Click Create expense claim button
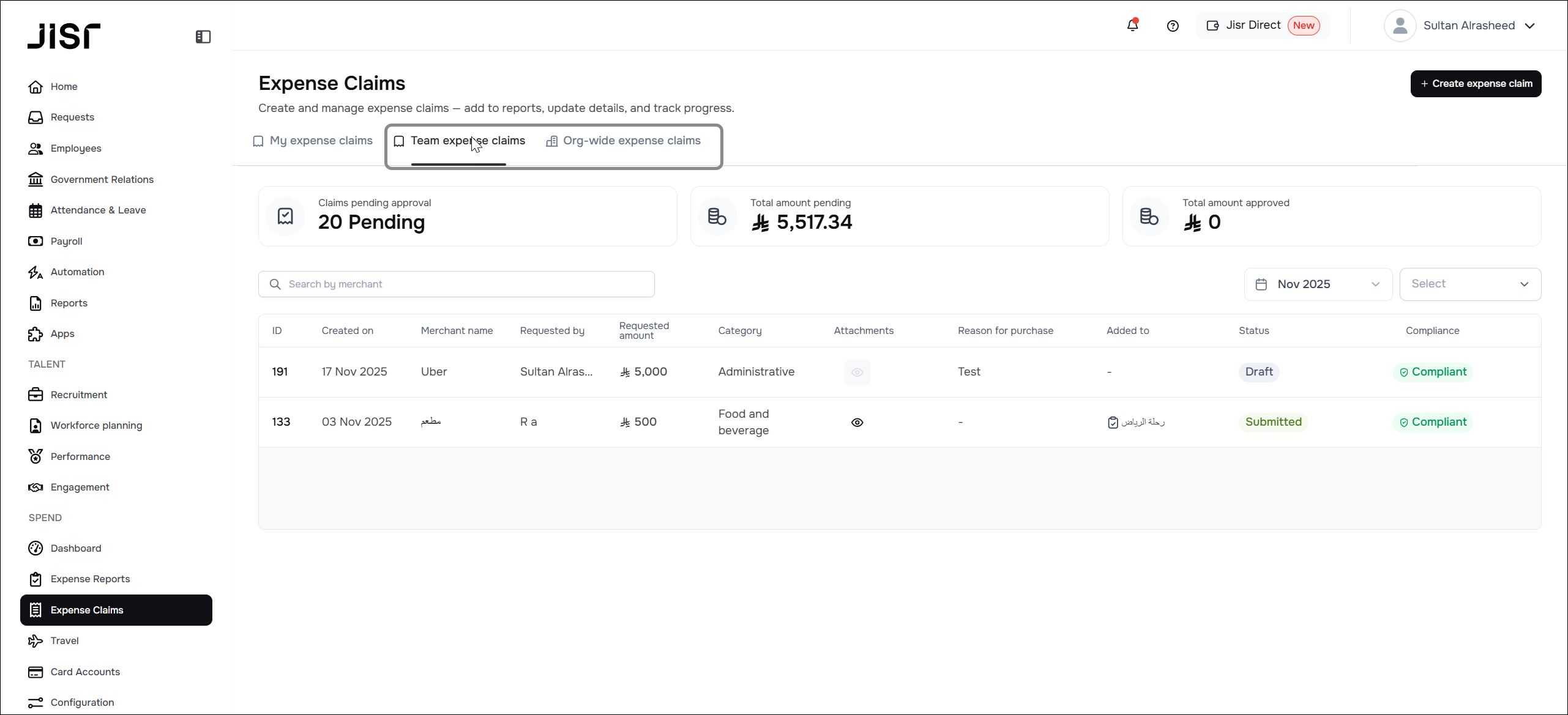Image resolution: width=1568 pixels, height=715 pixels. tap(1476, 84)
